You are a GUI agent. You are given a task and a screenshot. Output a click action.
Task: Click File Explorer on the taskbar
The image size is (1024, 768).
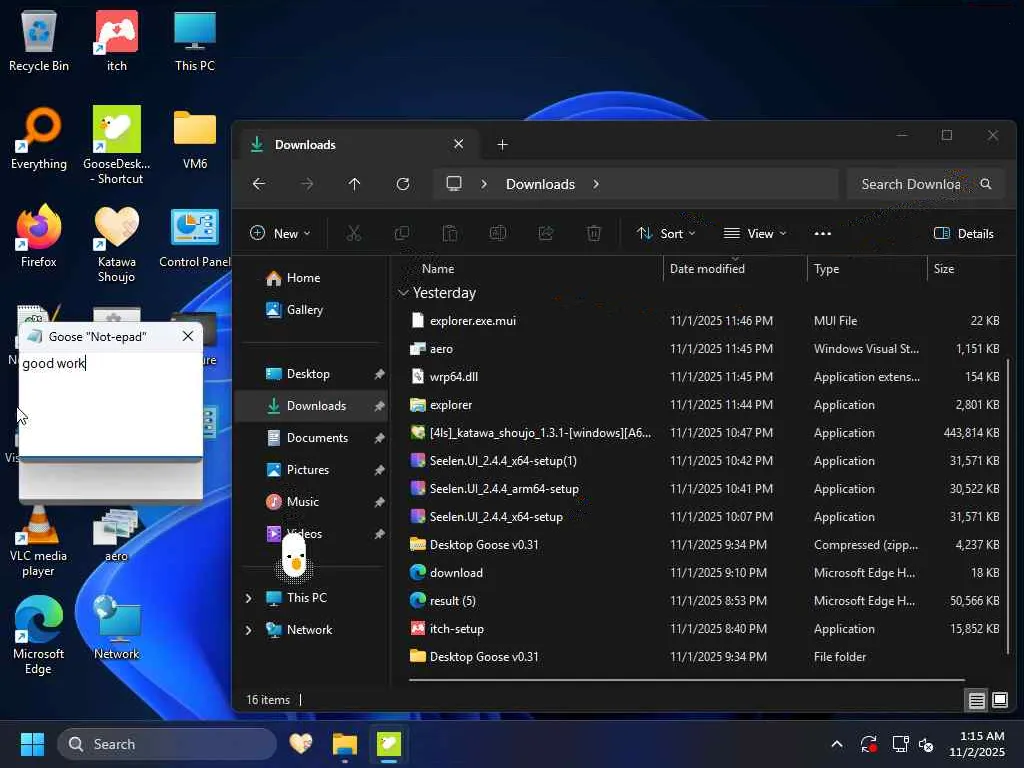pos(345,744)
